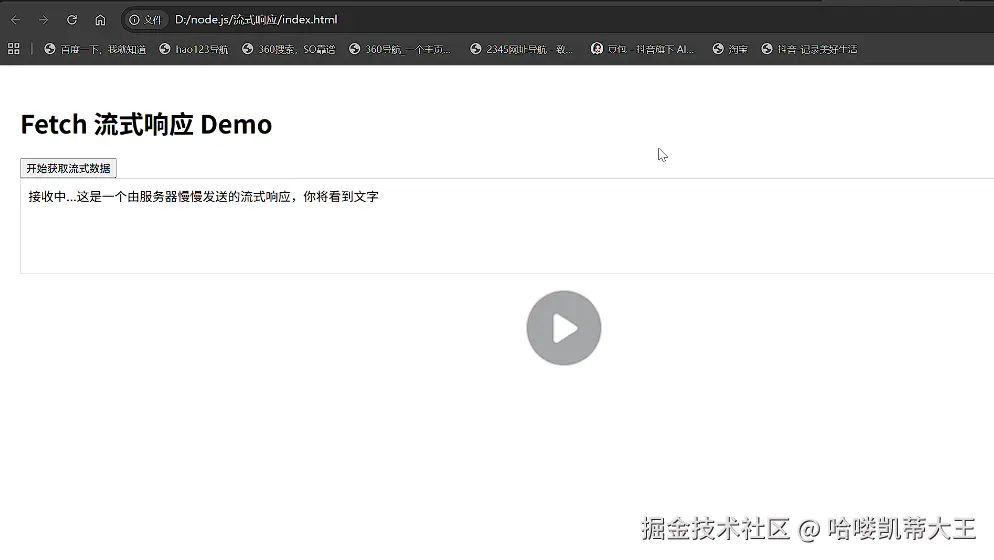The width and height of the screenshot is (994, 560).
Task: Reload the page with refresh icon
Action: [x=72, y=20]
